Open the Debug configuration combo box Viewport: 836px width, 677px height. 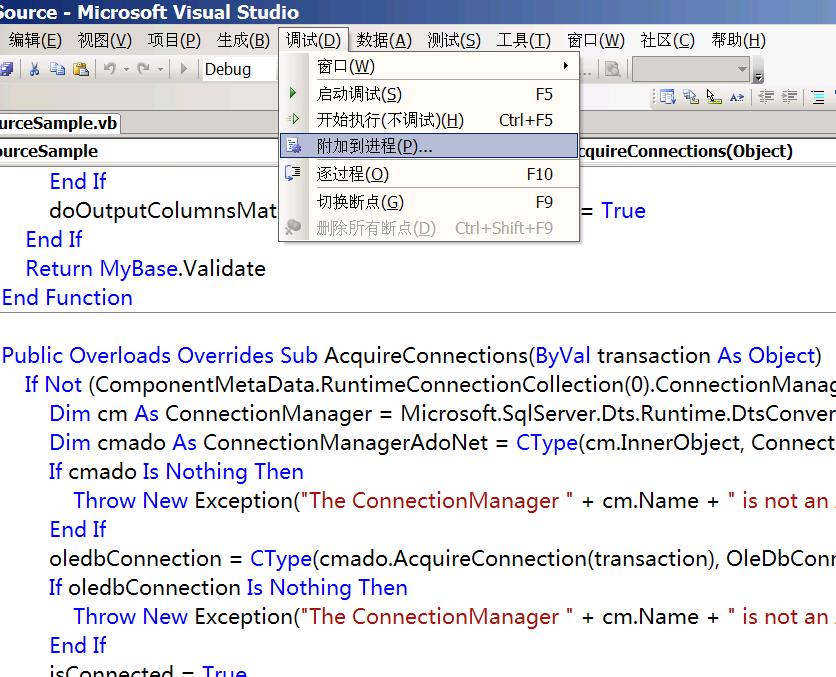pos(240,69)
